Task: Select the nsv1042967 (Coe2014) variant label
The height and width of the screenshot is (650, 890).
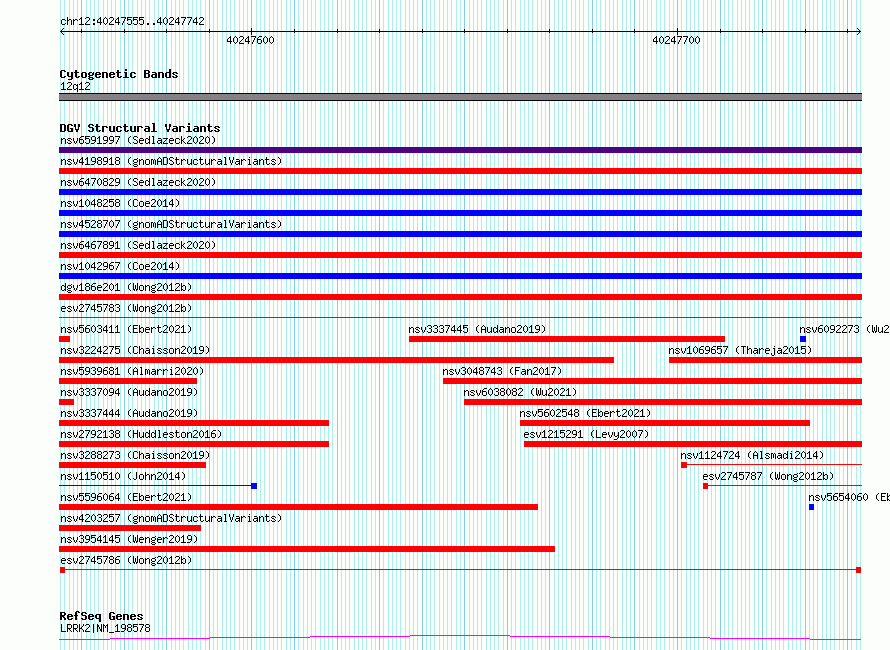Action: tap(120, 266)
